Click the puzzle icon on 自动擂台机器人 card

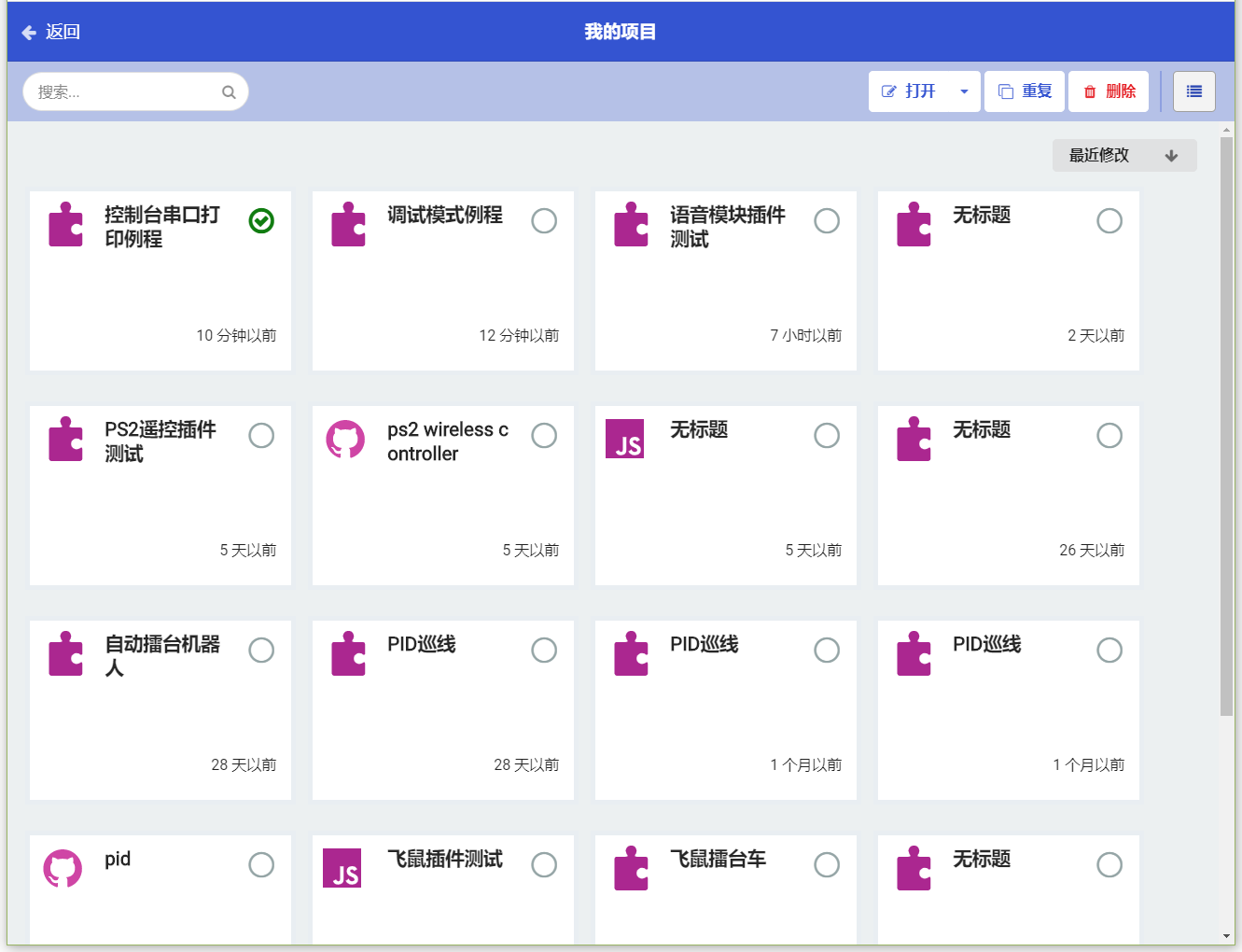65,653
